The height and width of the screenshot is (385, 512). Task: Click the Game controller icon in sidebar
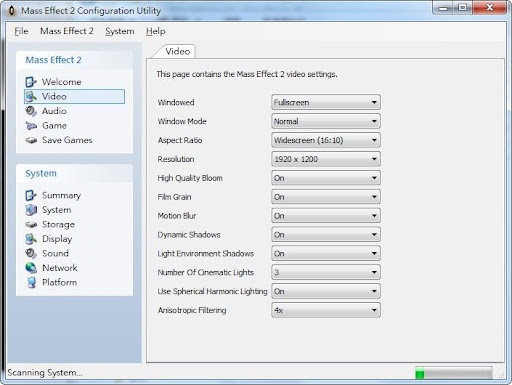[31, 126]
